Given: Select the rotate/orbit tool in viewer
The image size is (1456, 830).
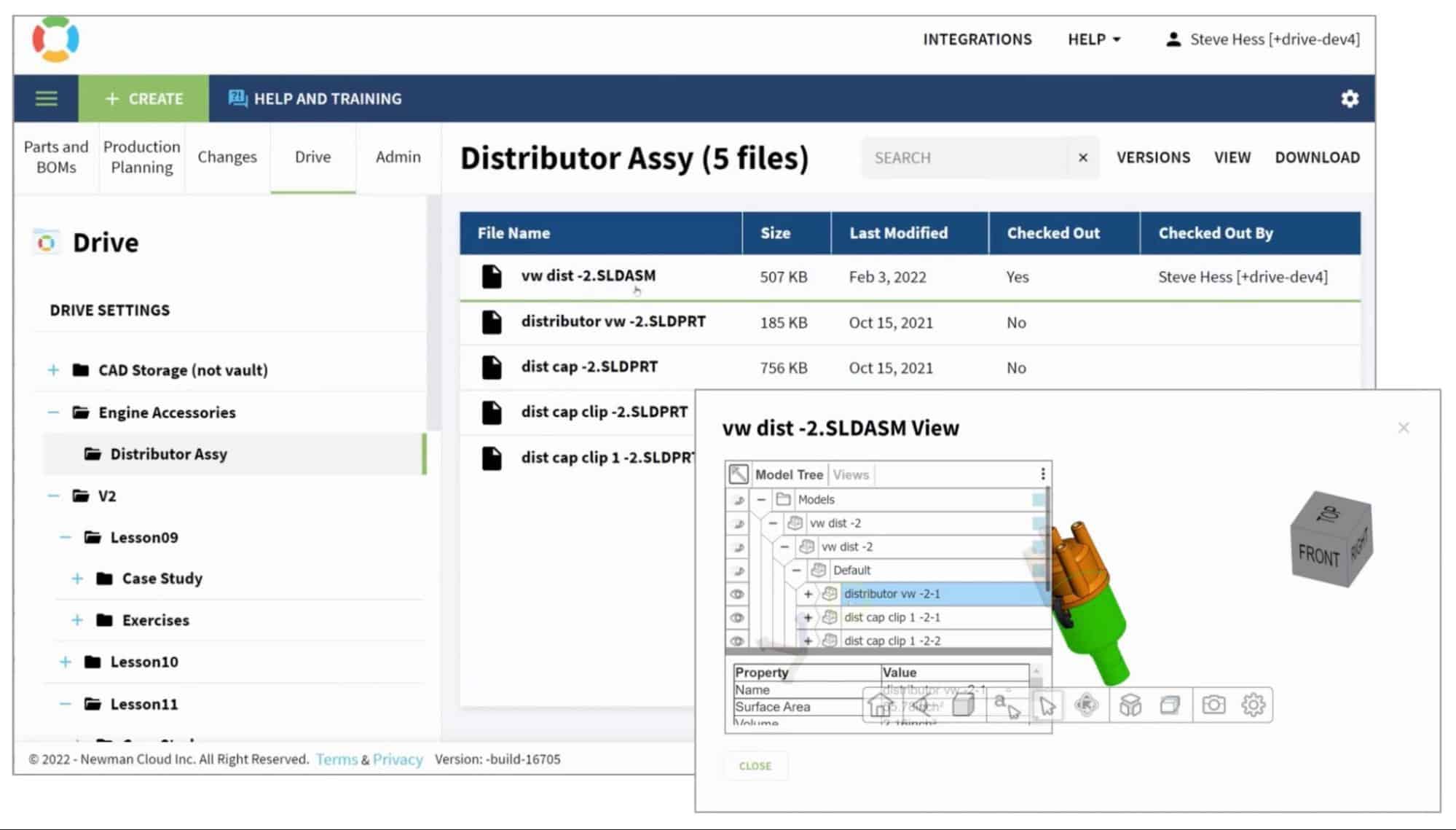Looking at the screenshot, I should coord(1086,705).
